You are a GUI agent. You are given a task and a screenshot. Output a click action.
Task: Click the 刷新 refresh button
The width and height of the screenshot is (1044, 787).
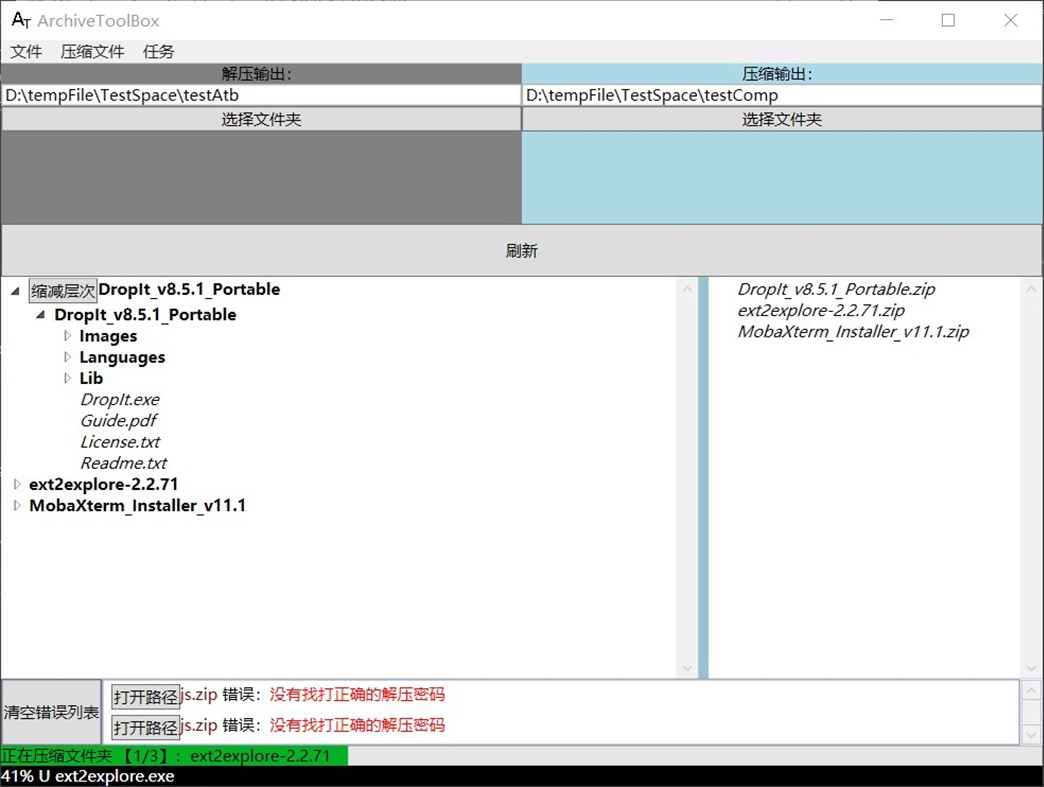tap(521, 250)
